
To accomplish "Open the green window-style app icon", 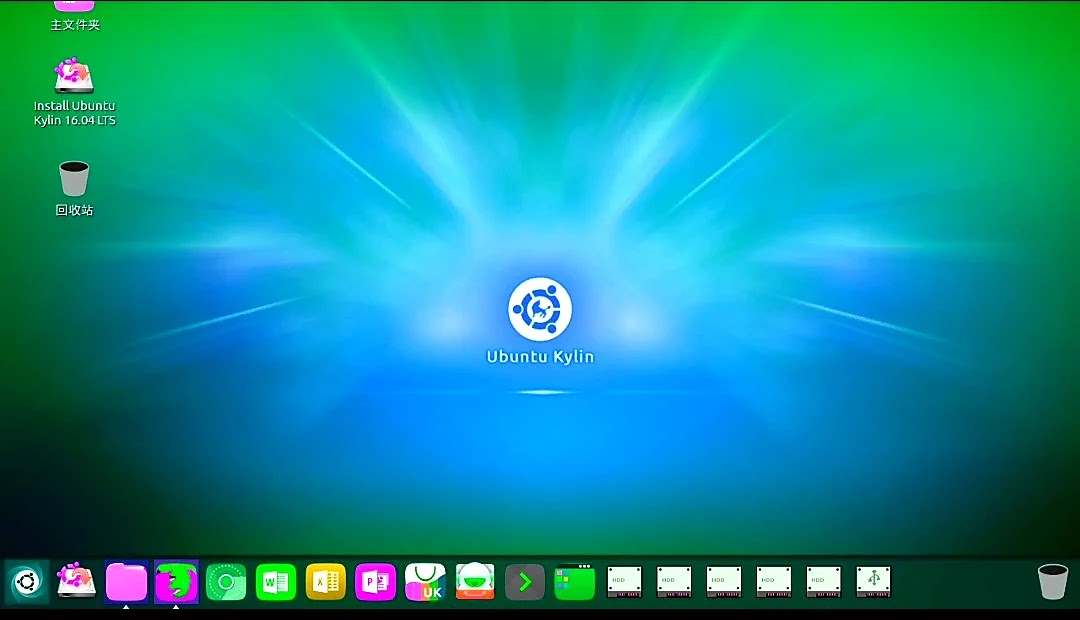I will coord(574,582).
